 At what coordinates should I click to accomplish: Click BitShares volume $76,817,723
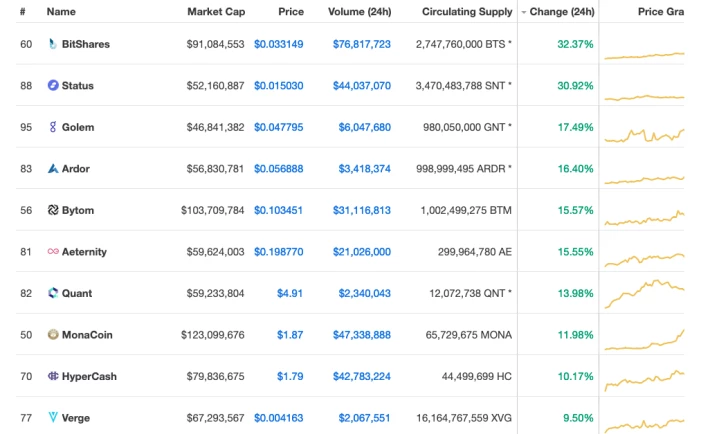362,44
